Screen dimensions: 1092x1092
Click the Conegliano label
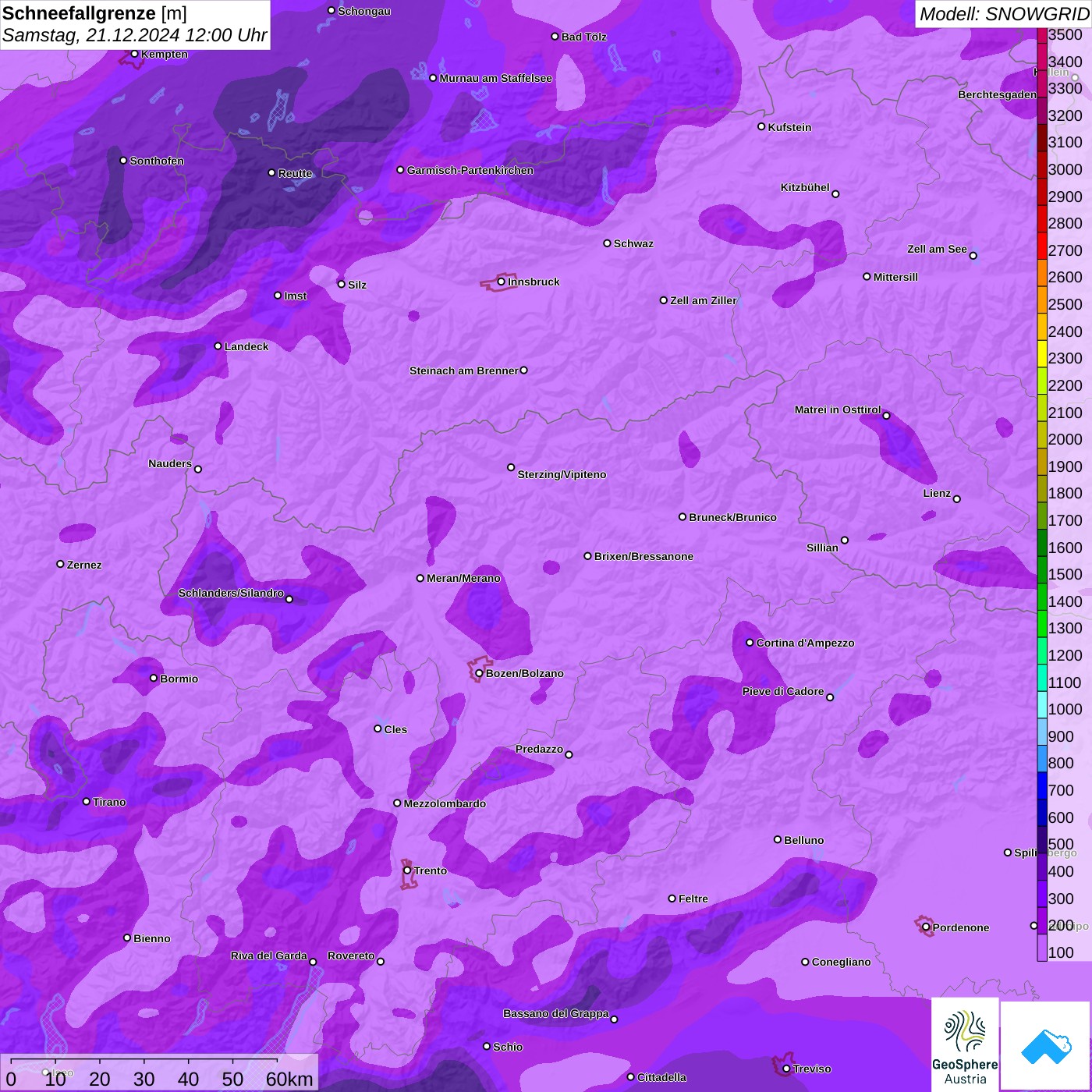[841, 962]
